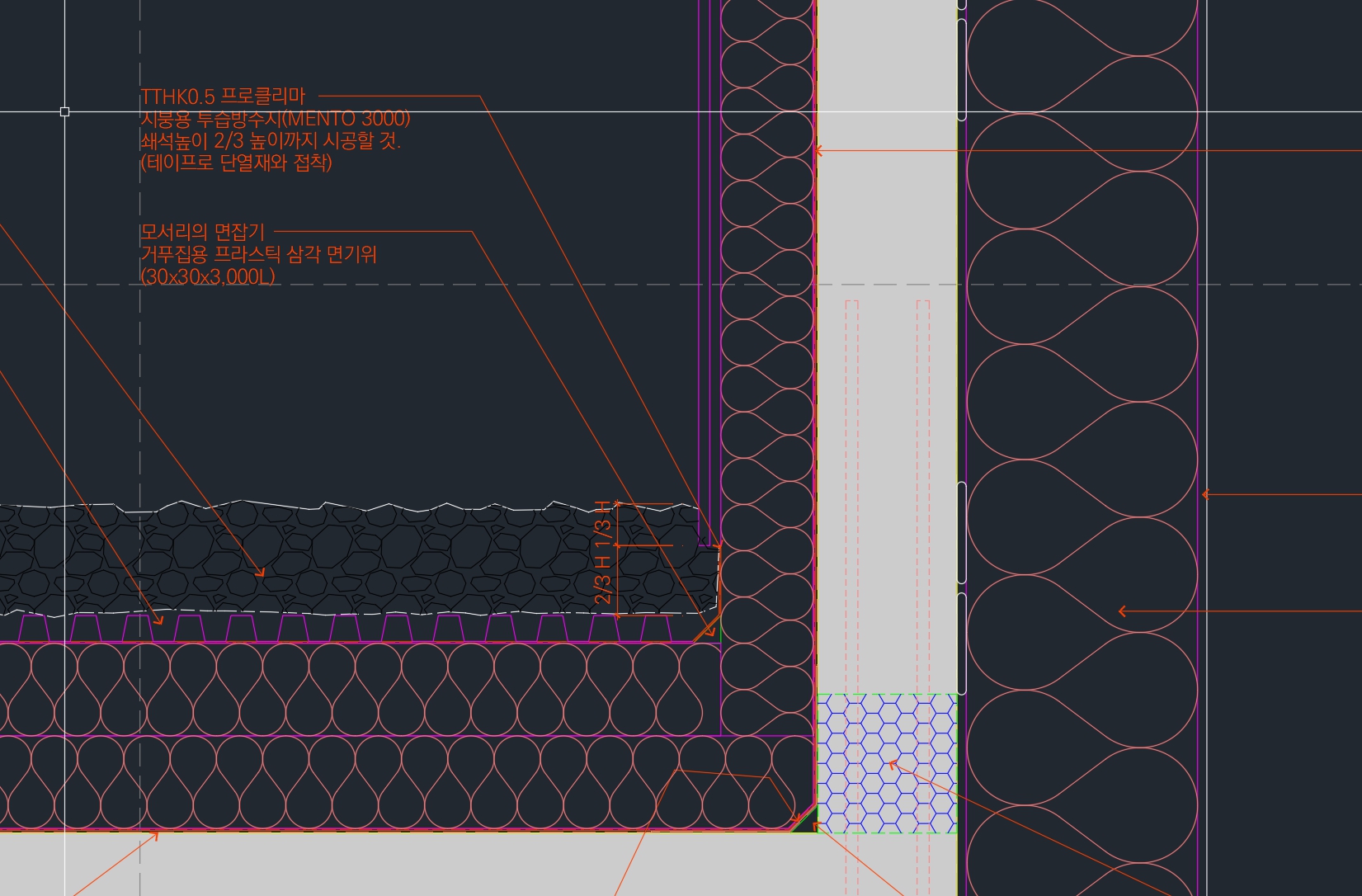Click the arrowhead on the far-right purple line
Viewport: 1362px width, 896px height.
(x=1206, y=495)
